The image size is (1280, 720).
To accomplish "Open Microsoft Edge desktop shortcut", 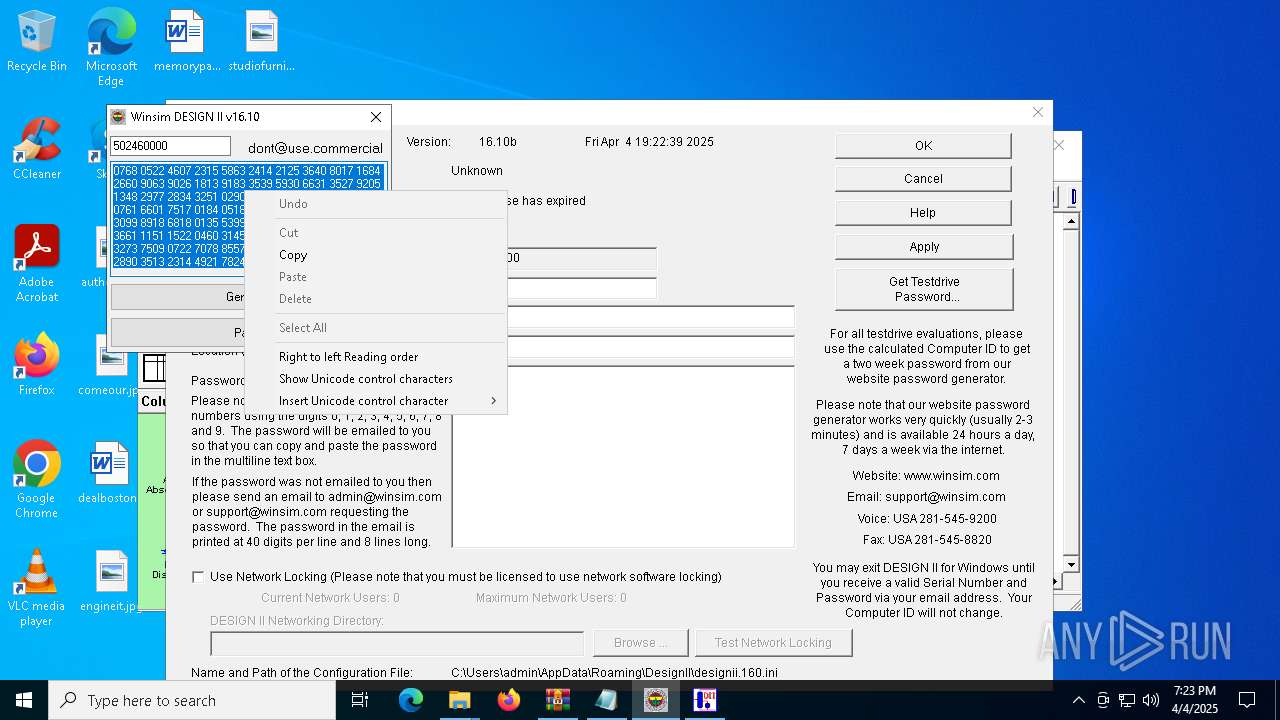I will (111, 47).
